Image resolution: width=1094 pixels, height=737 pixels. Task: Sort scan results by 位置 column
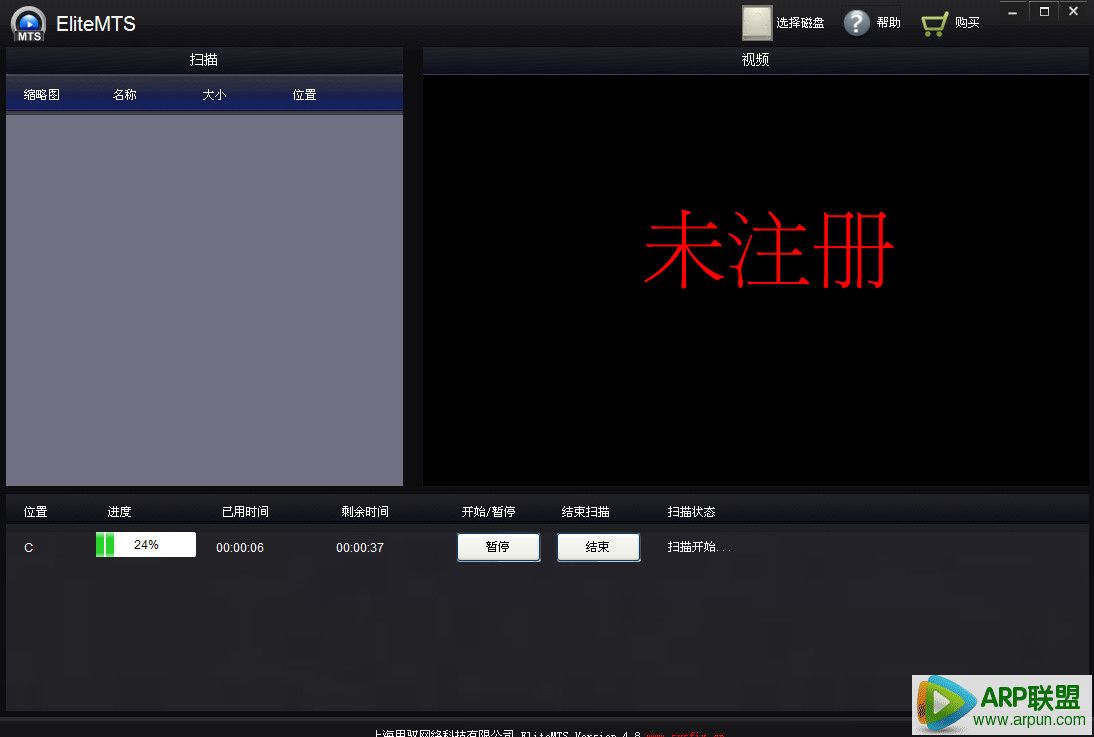(303, 94)
